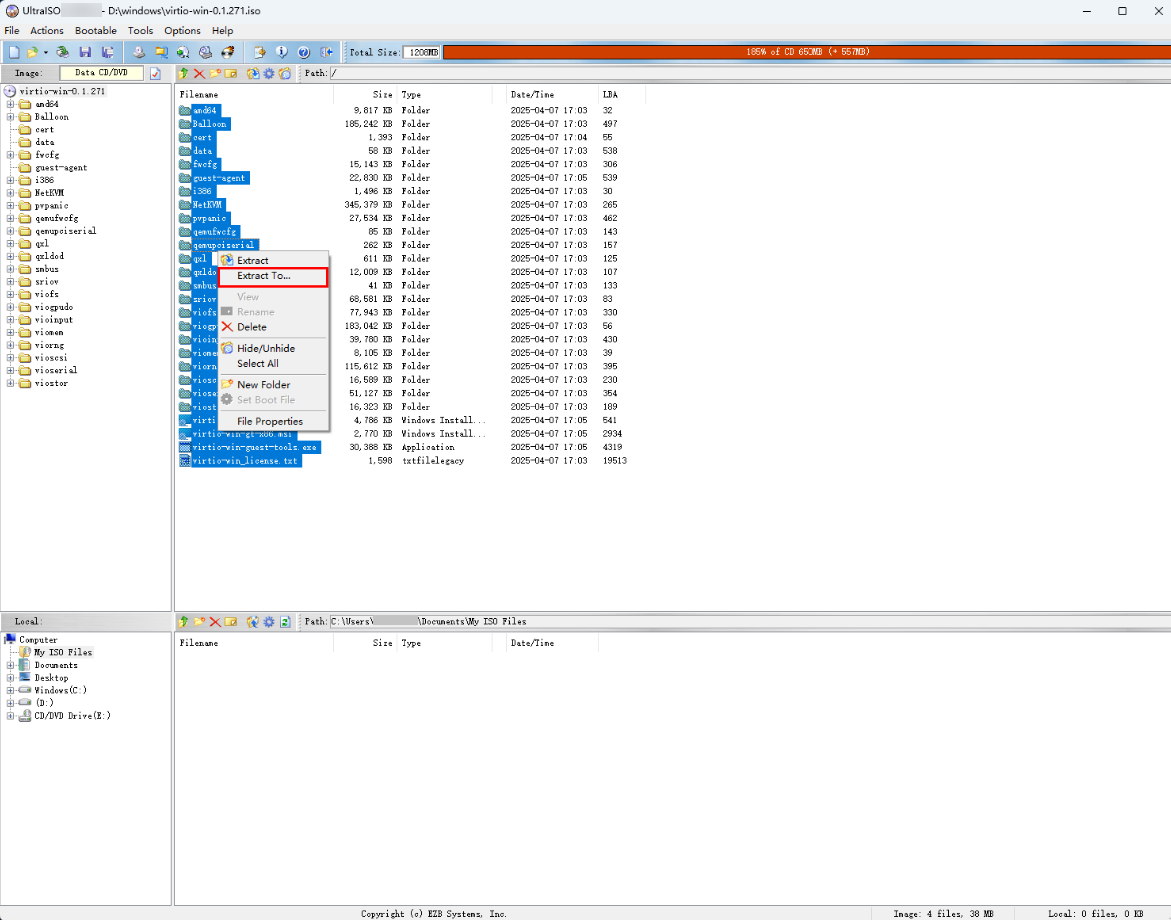The image size is (1171, 921).
Task: Choose New Folder in context menu
Action: click(273, 385)
